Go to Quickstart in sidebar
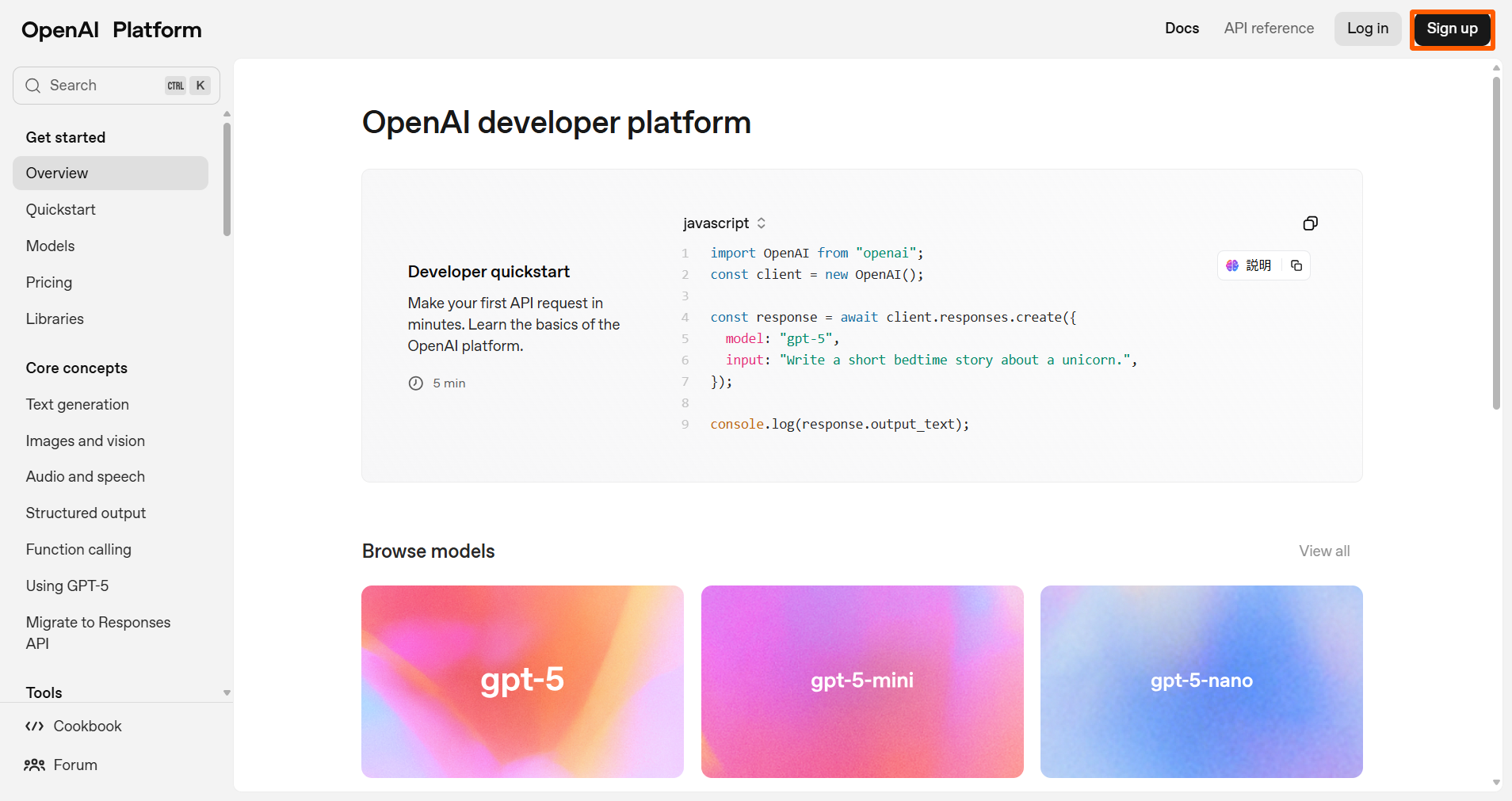Viewport: 1512px width, 801px height. (61, 210)
